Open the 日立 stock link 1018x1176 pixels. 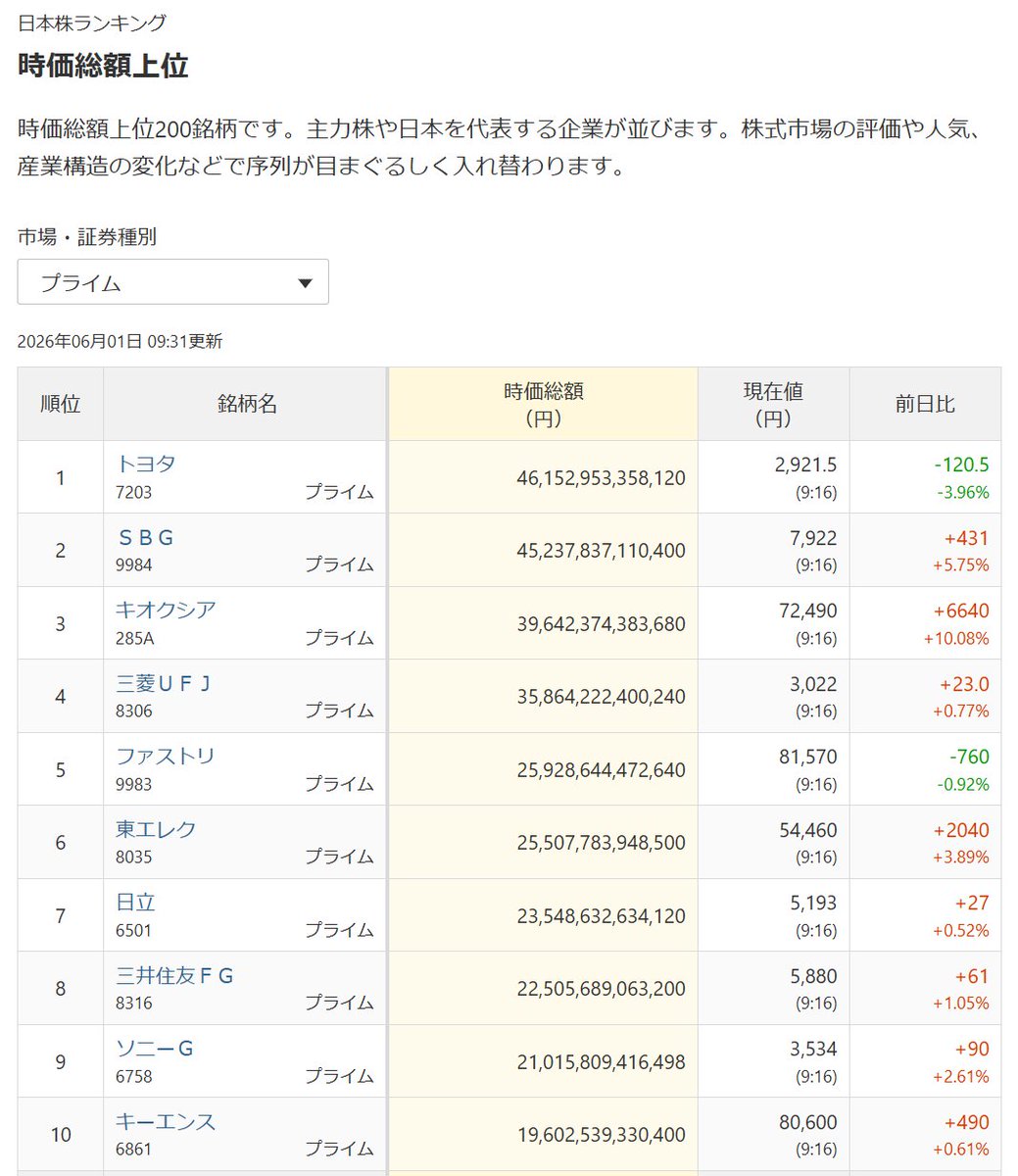coord(135,902)
